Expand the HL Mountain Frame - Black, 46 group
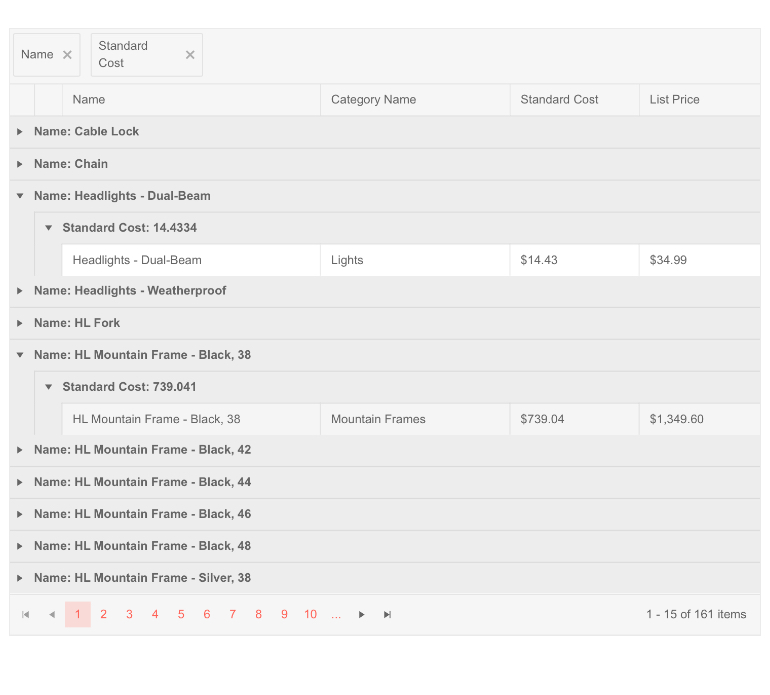This screenshot has width=770, height=695. [x=20, y=514]
